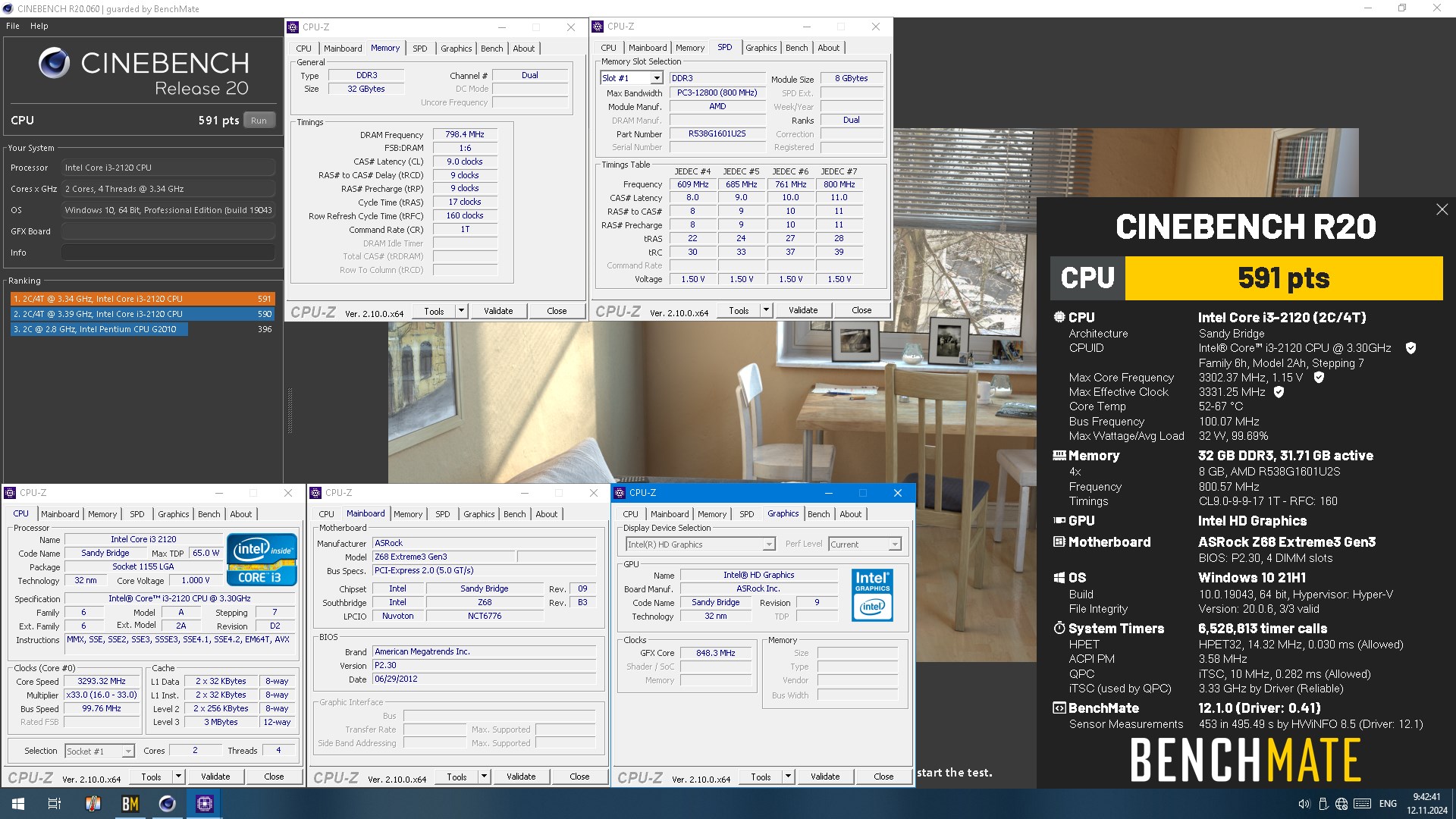Click the Intel Graphics logo badge
Viewport: 1456px width, 819px height.
click(x=872, y=595)
